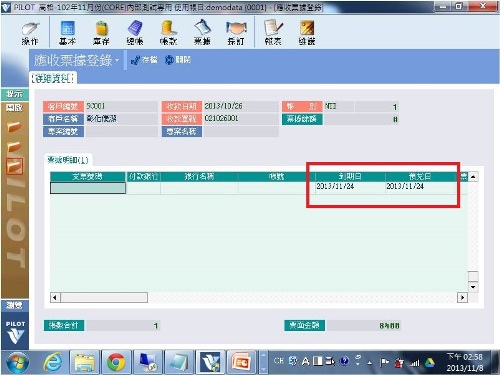
Task: Switch to the PILOT app taskbar button
Action: (x=210, y=362)
